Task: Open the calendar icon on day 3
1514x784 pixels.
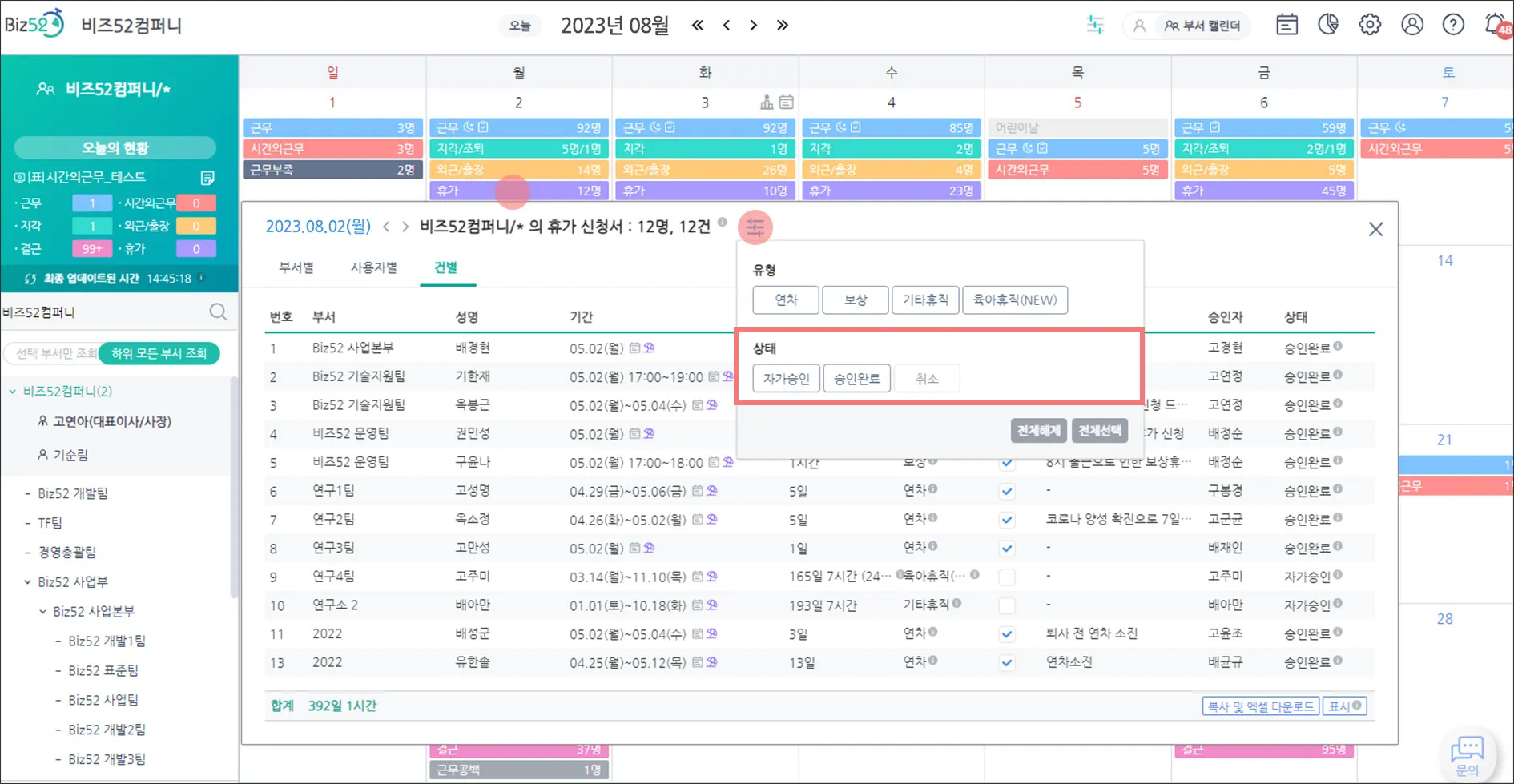Action: pyautogui.click(x=787, y=103)
